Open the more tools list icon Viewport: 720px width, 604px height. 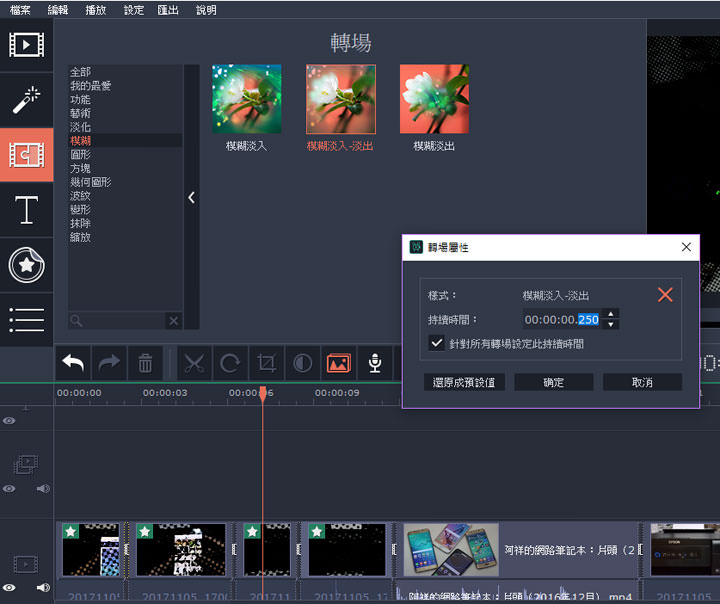(x=27, y=320)
